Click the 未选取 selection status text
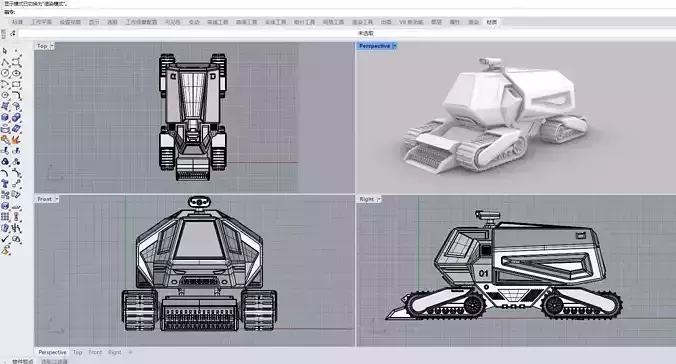The width and height of the screenshot is (676, 364). click(366, 33)
